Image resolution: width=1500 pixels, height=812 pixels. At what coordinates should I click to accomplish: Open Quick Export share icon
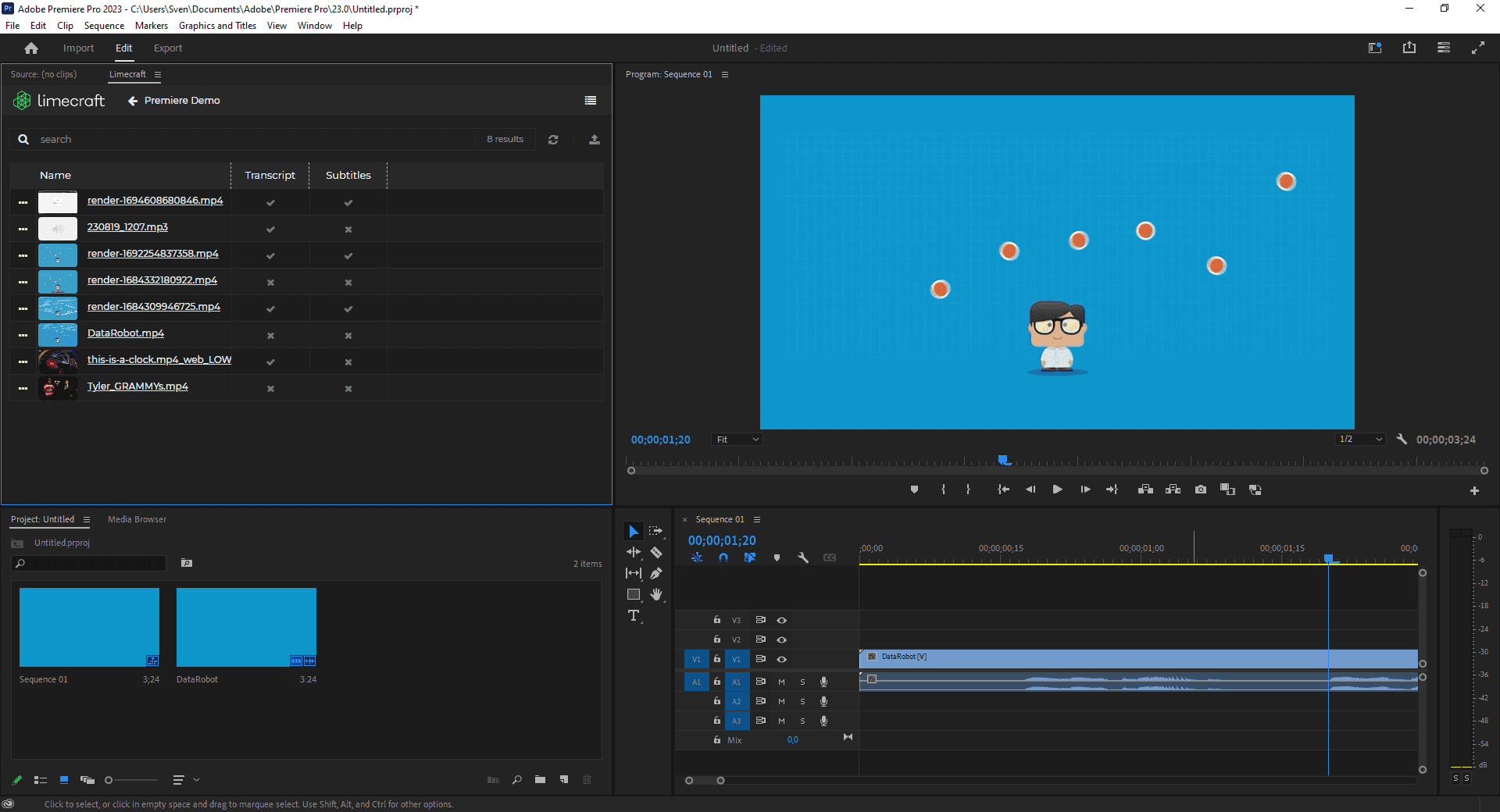click(1409, 48)
